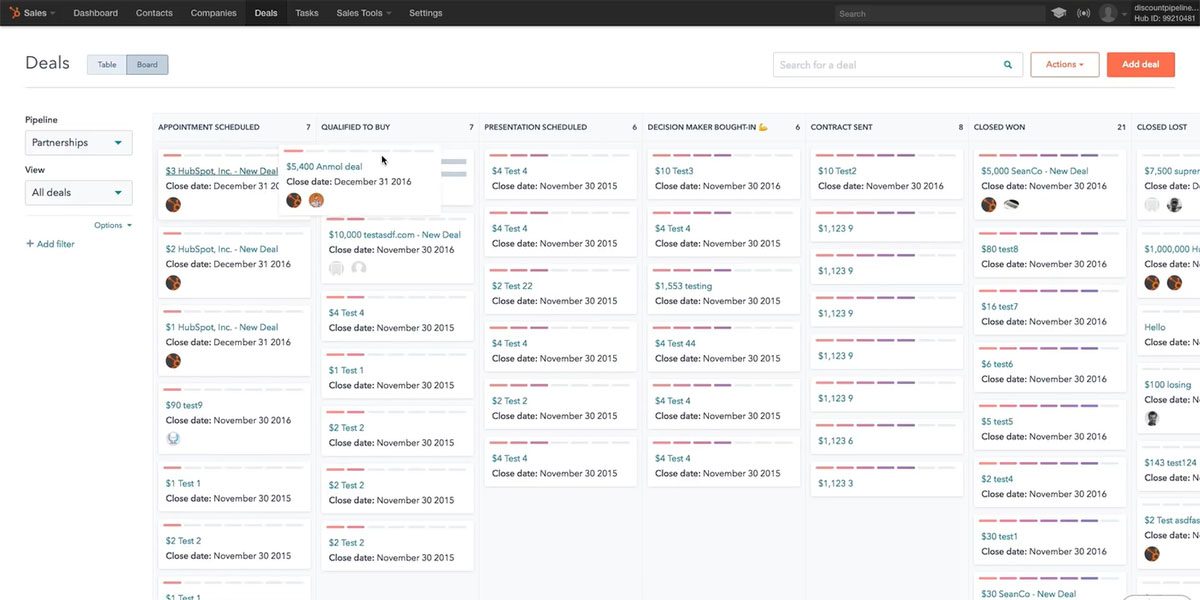Viewport: 1200px width, 600px height.
Task: Click the broadcast notifications icon
Action: pos(1083,13)
